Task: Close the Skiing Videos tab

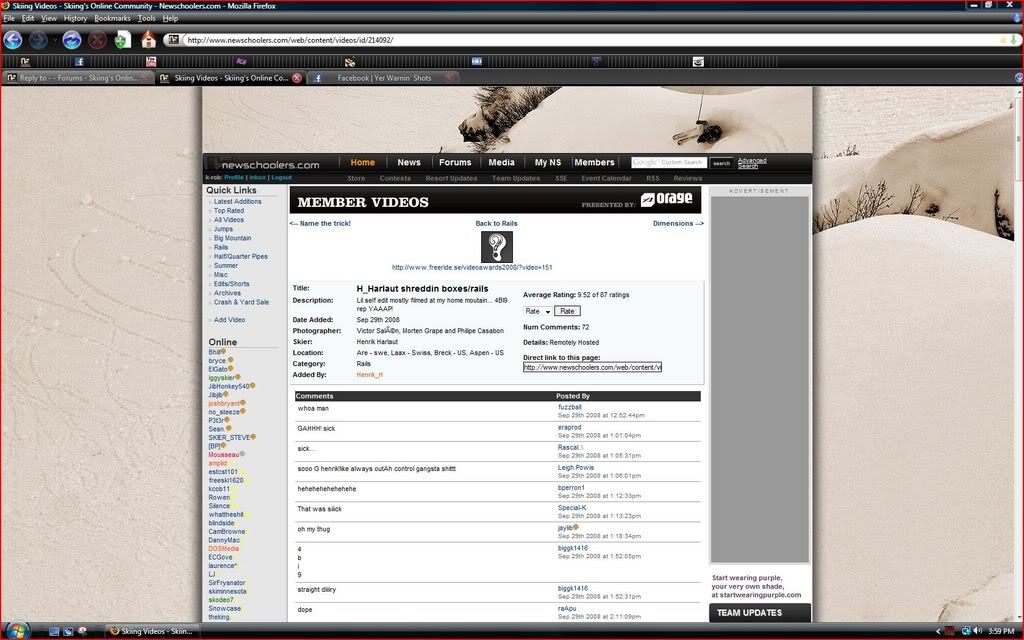Action: [297, 78]
